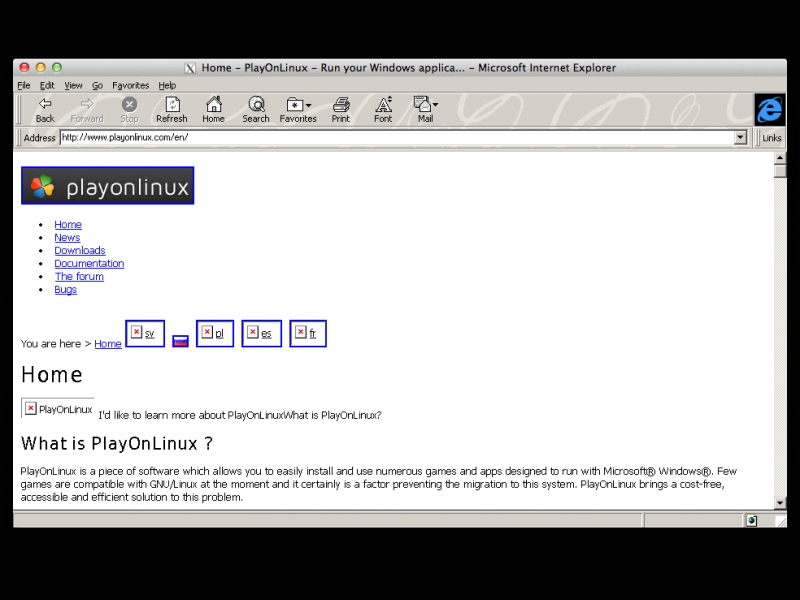Open the Documentation link
Screen dimensions: 800x600
[89, 263]
